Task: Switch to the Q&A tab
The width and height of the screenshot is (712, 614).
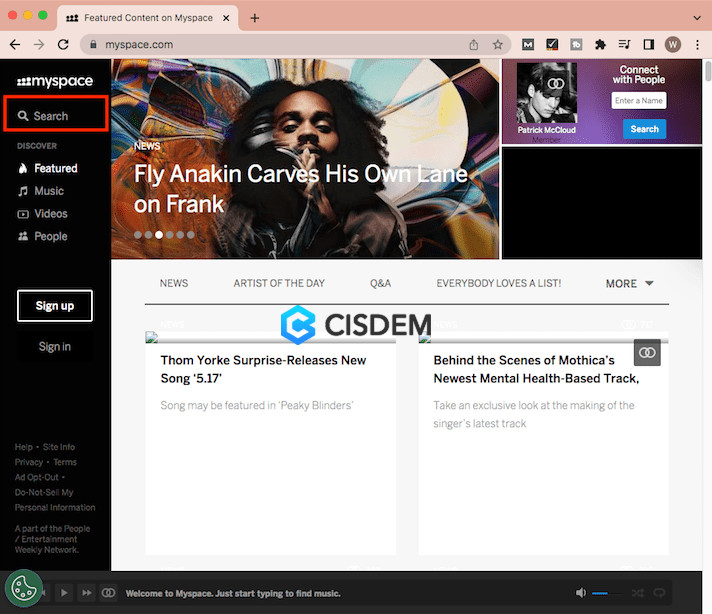Action: [381, 283]
